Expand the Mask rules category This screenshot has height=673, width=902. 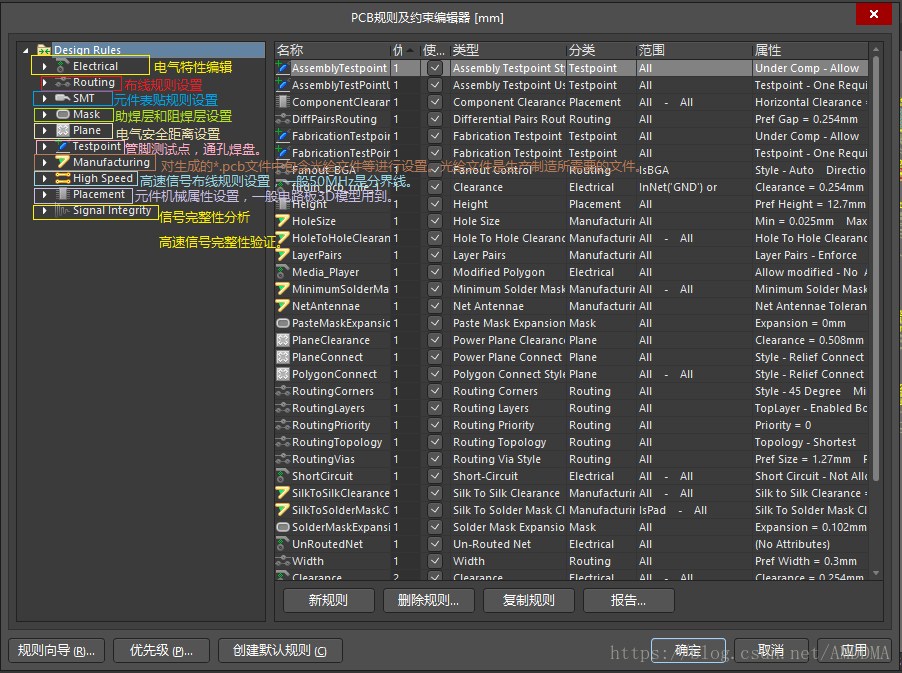tap(44, 114)
